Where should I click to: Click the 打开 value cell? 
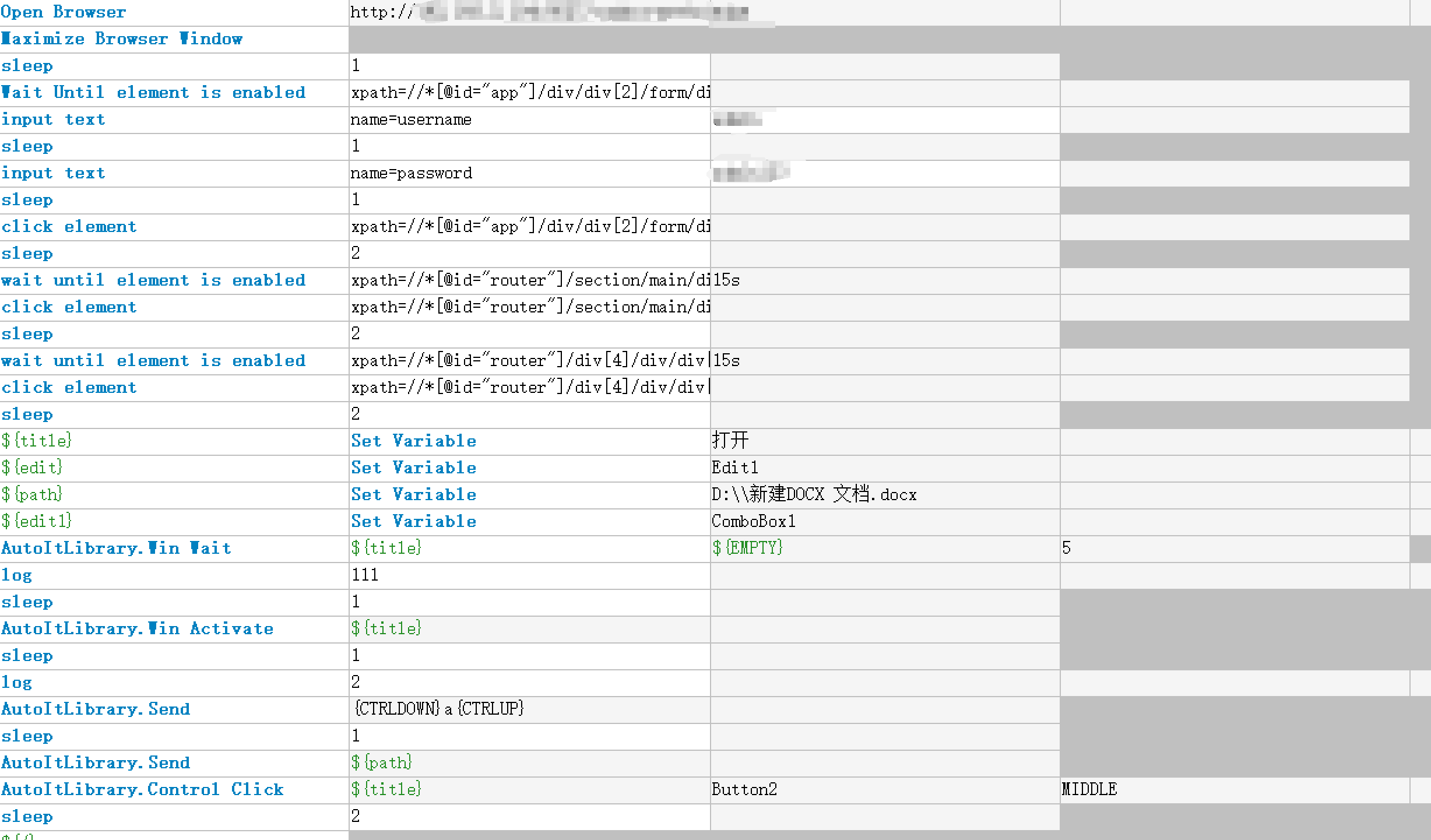coord(730,441)
